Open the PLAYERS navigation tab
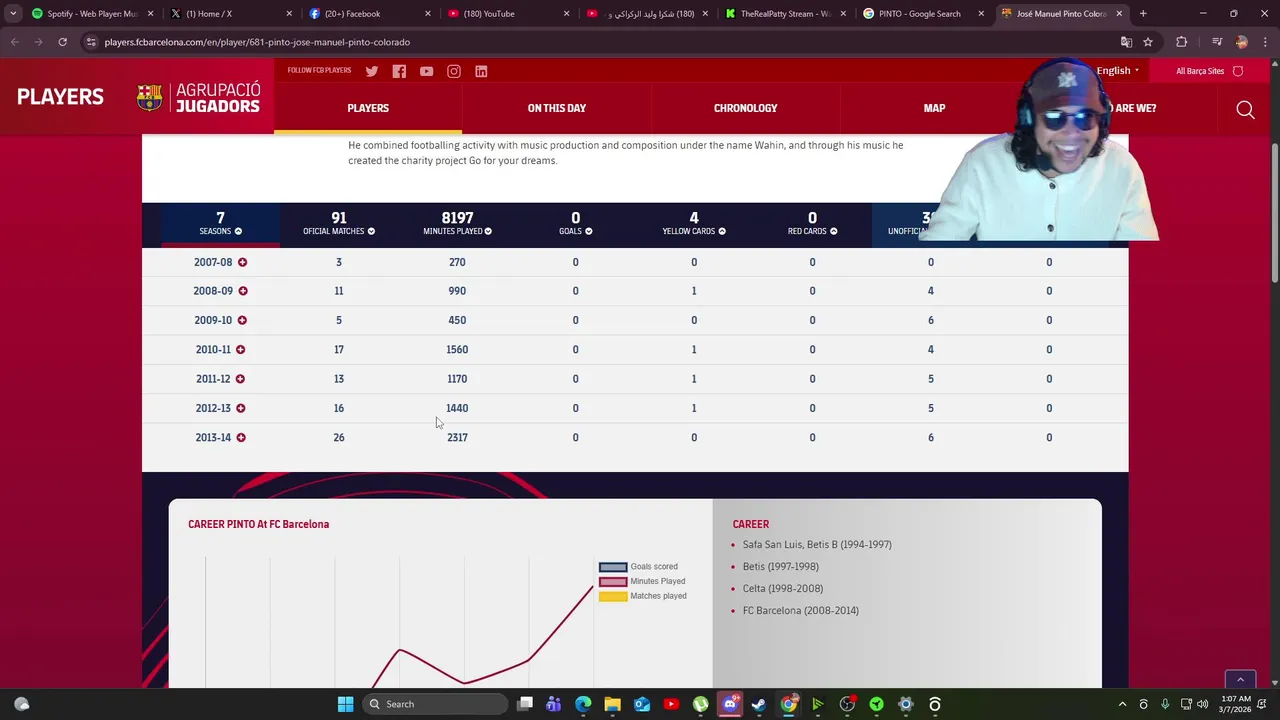This screenshot has height=720, width=1280. (x=368, y=108)
